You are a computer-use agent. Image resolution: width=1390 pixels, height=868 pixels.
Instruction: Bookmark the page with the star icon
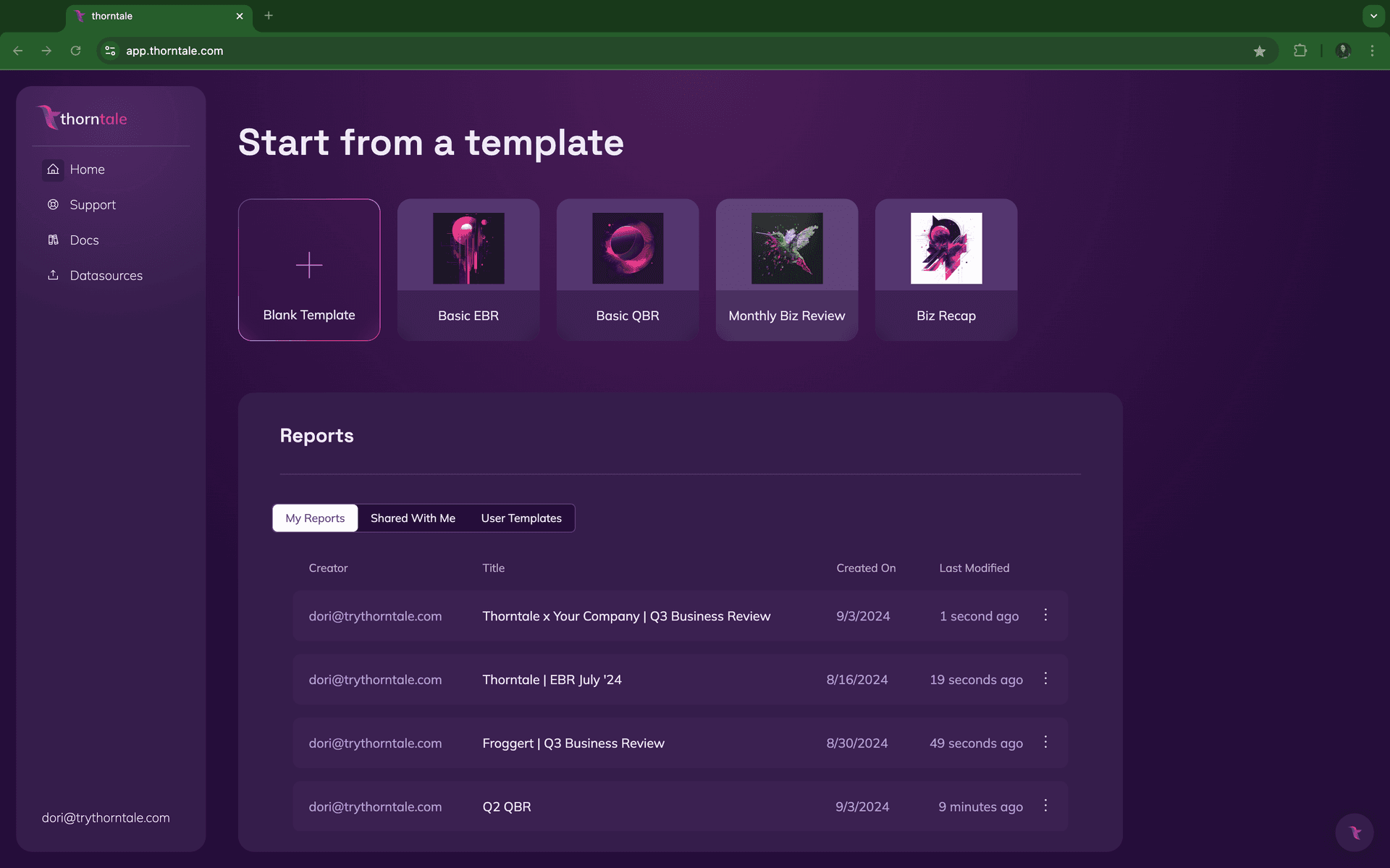pyautogui.click(x=1260, y=51)
